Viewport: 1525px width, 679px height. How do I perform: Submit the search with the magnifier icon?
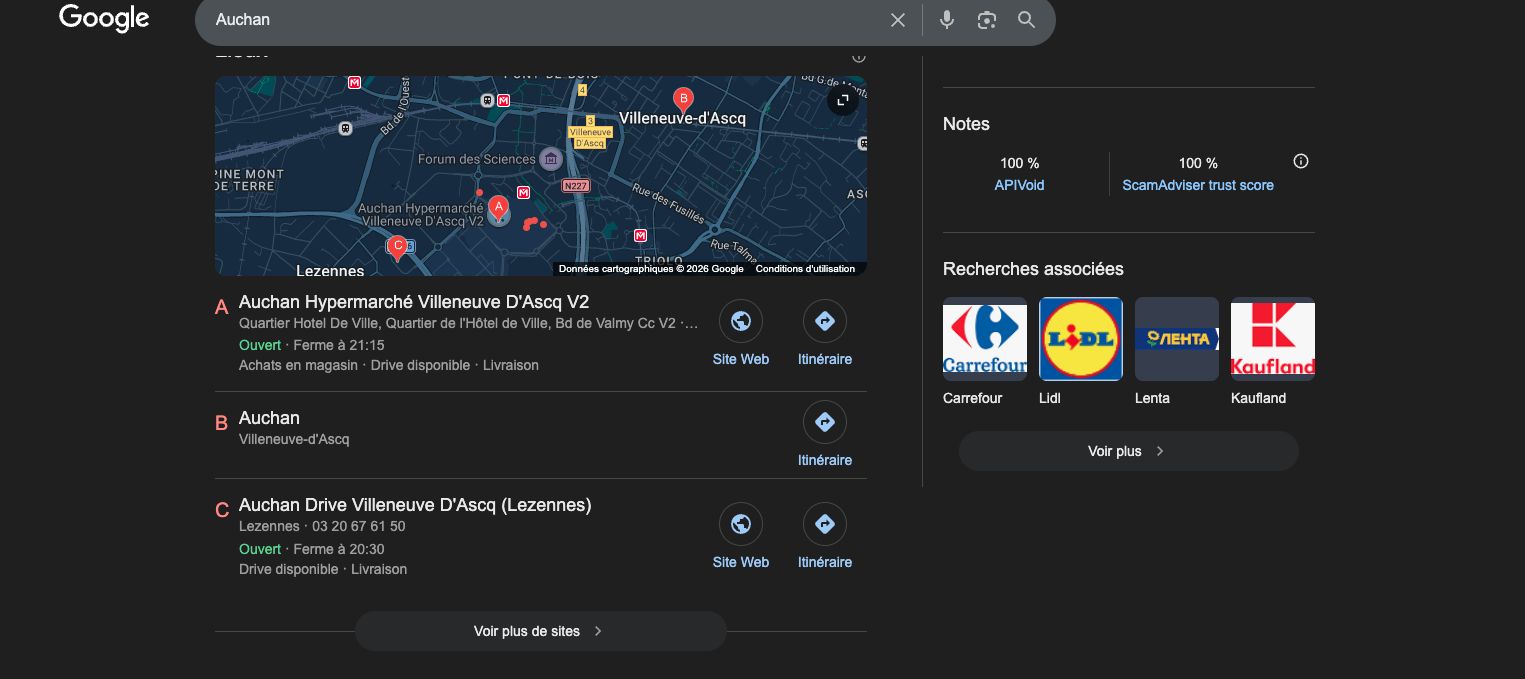pos(1026,20)
